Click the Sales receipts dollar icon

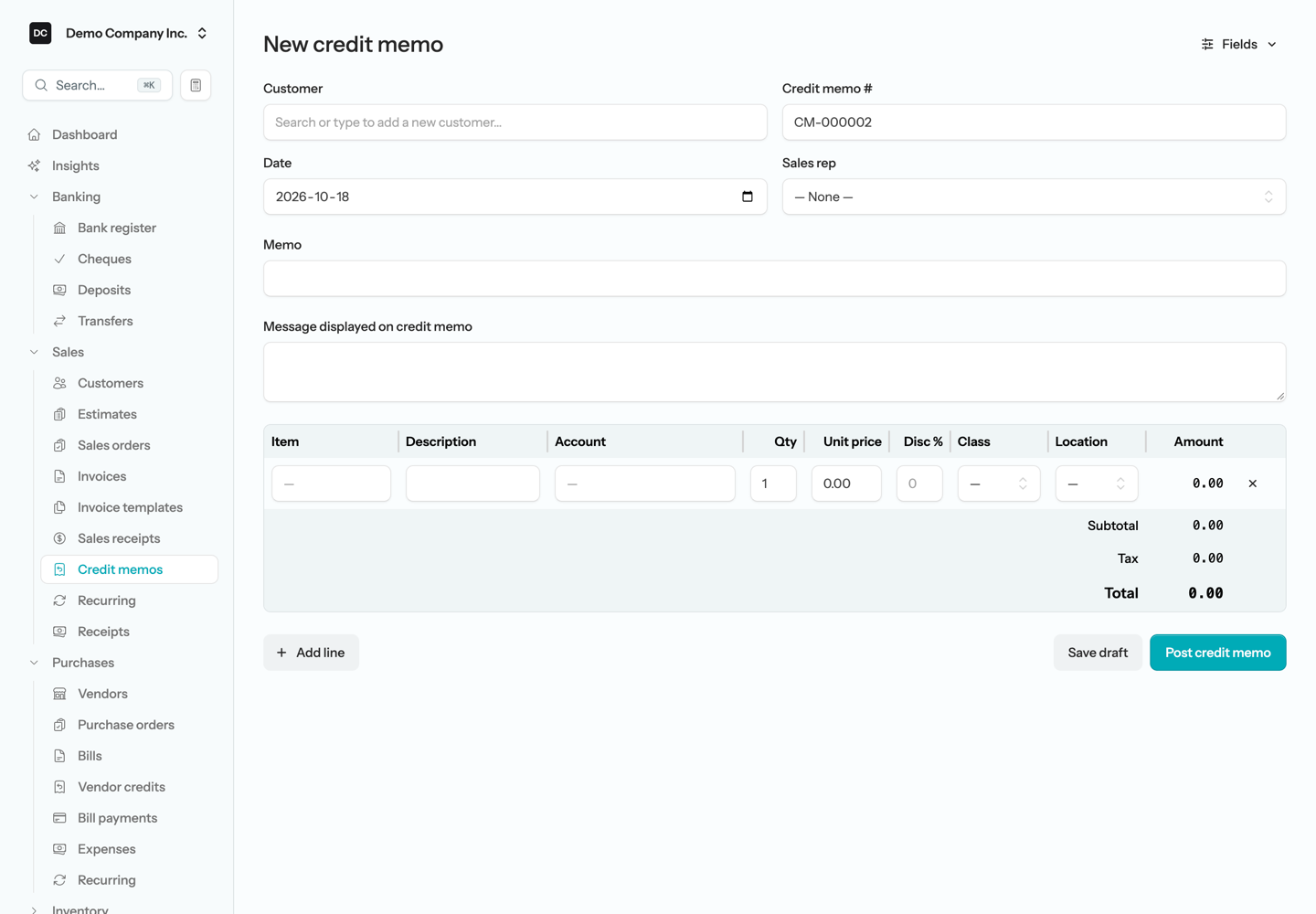tap(59, 538)
